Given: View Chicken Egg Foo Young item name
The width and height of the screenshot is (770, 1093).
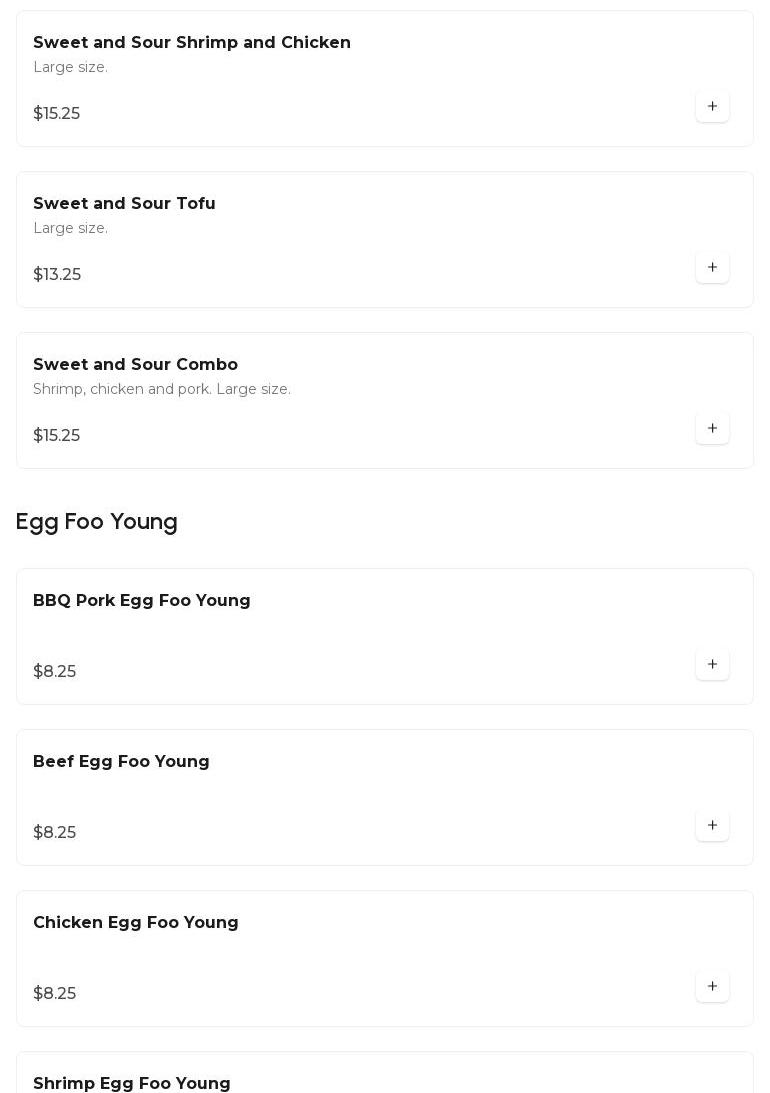Looking at the screenshot, I should click(136, 923).
